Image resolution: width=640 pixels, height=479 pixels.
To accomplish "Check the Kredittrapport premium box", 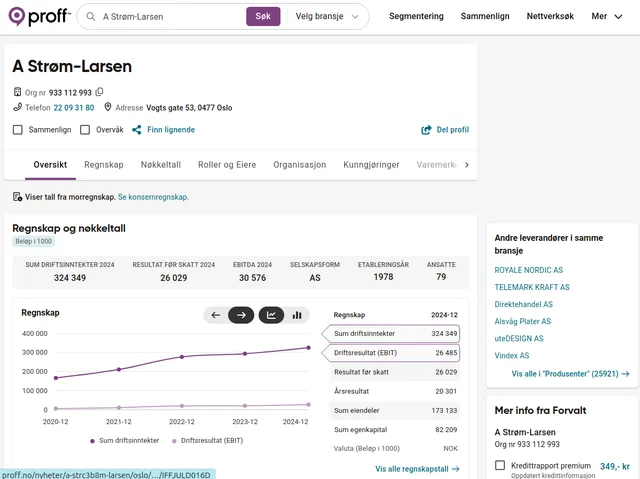I will (501, 466).
